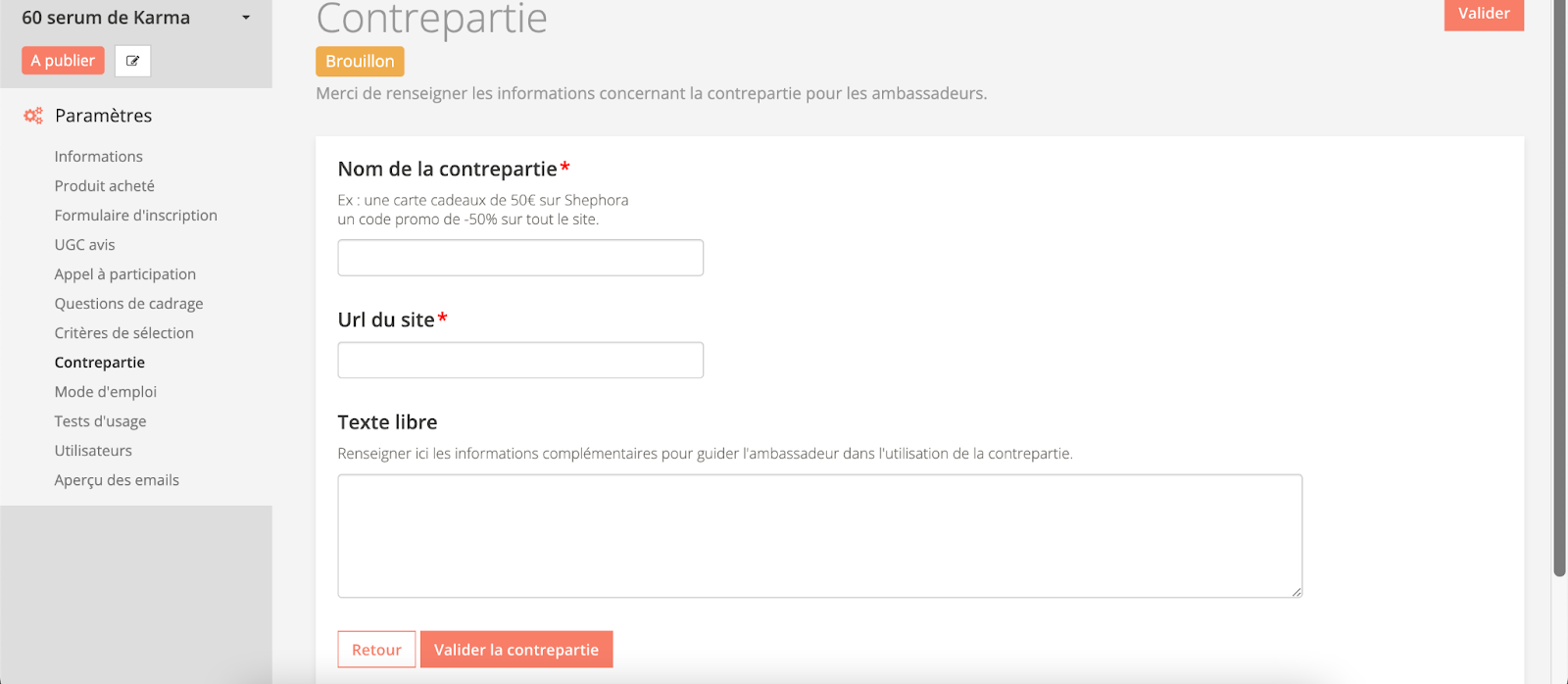This screenshot has height=684, width=1568.
Task: Focus the Nom de la contrepartie field
Action: (x=520, y=258)
